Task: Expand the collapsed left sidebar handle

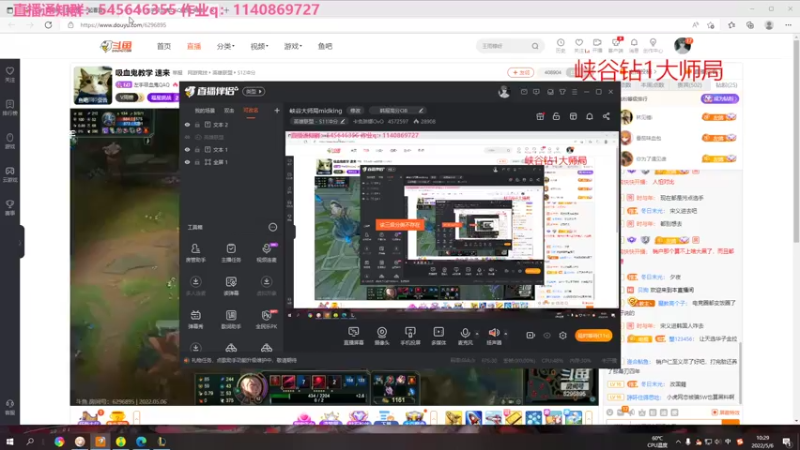Action: [x=20, y=242]
